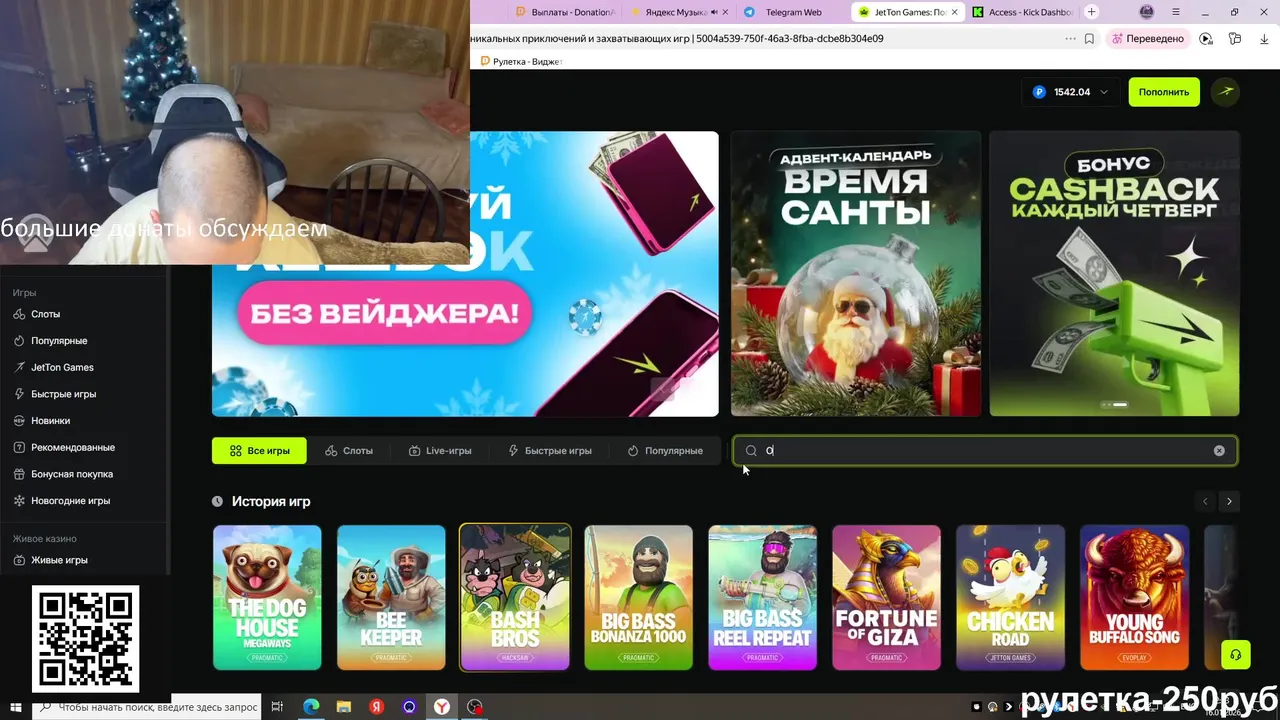
Task: Open the Yandex Browser taskbar icon
Action: pyautogui.click(x=441, y=707)
